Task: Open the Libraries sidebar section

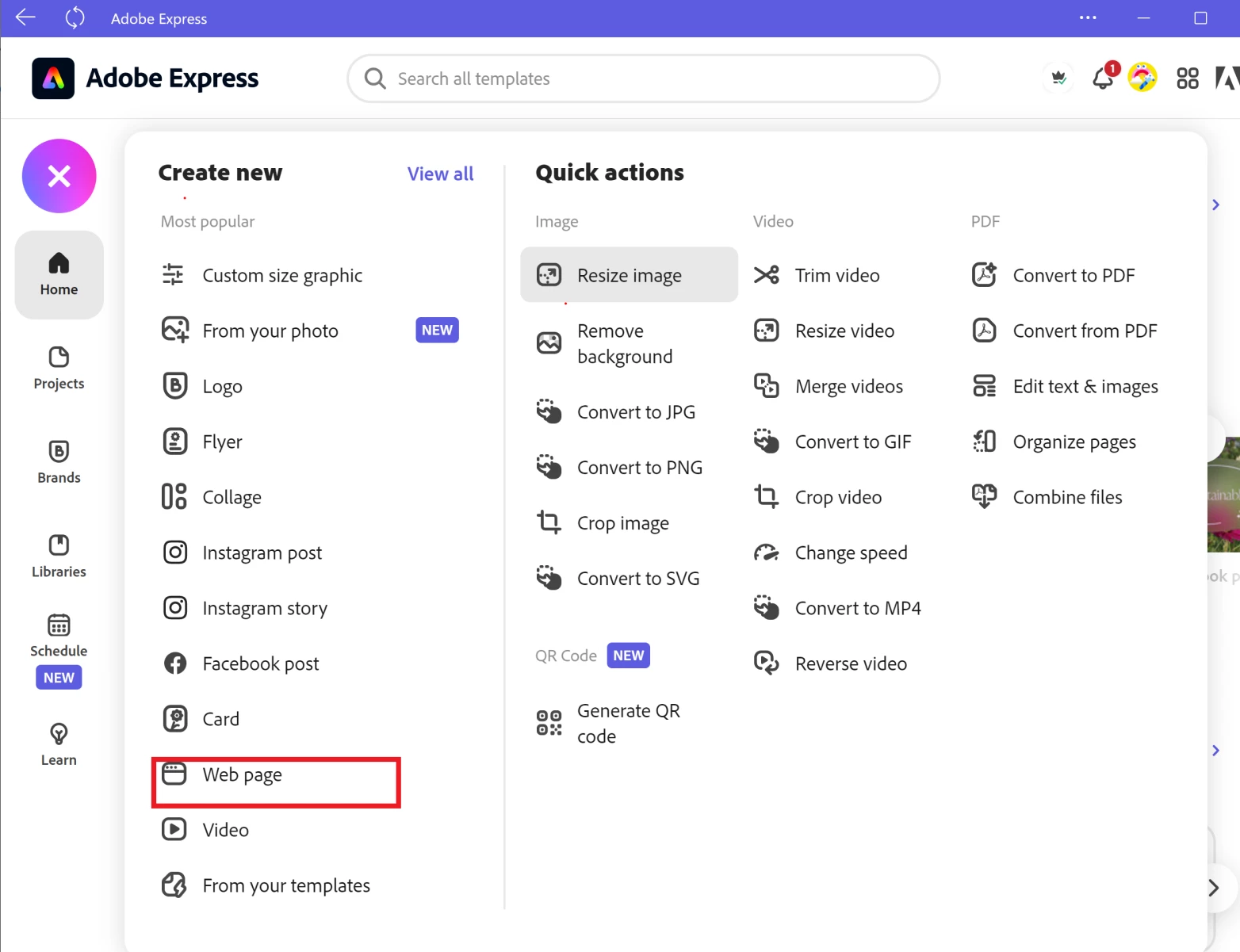Action: pos(59,556)
